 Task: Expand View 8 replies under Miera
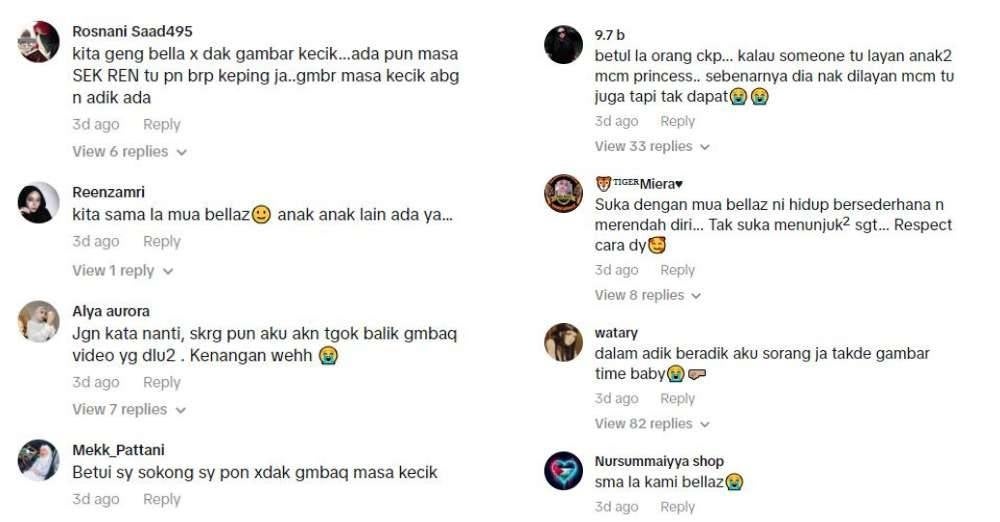click(x=648, y=295)
